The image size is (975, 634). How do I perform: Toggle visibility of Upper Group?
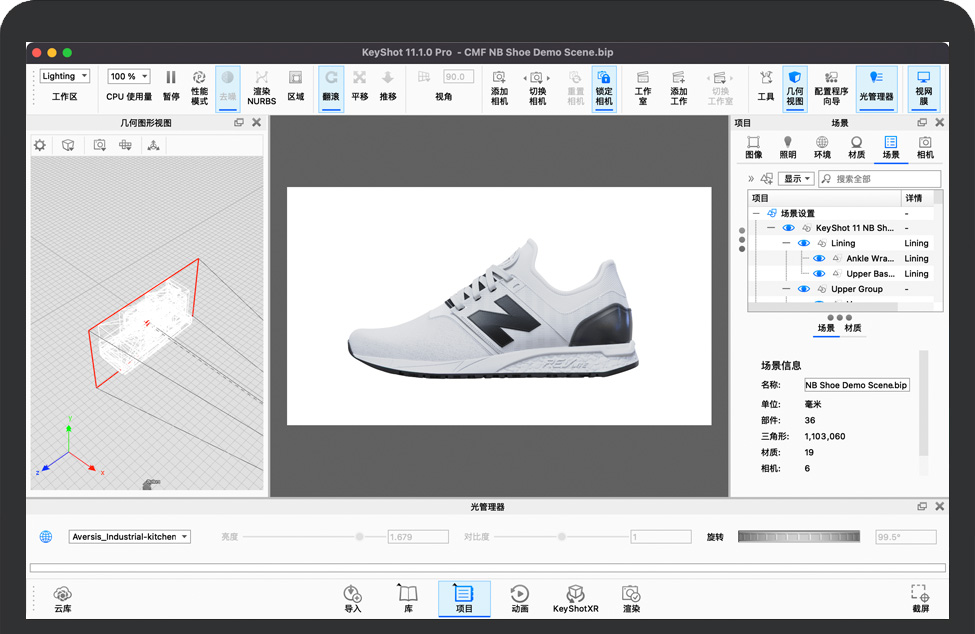tap(803, 289)
